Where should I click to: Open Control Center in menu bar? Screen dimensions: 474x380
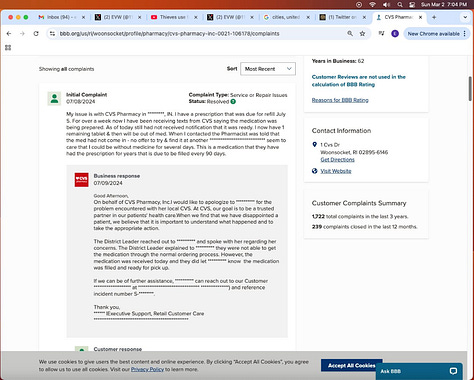point(412,5)
